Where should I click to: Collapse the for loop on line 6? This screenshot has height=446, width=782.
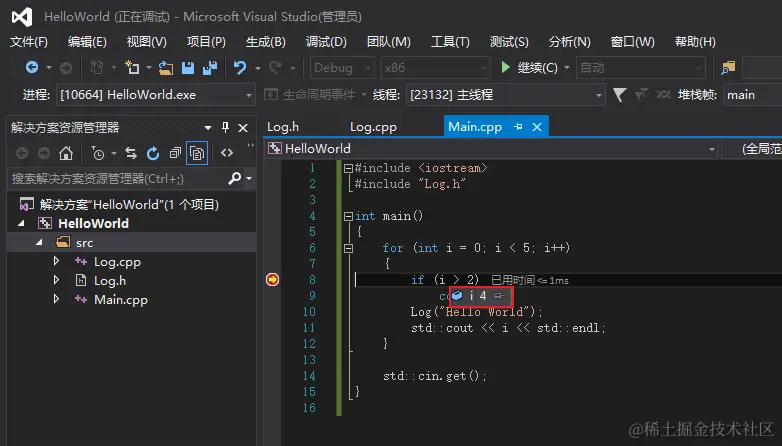[349, 248]
